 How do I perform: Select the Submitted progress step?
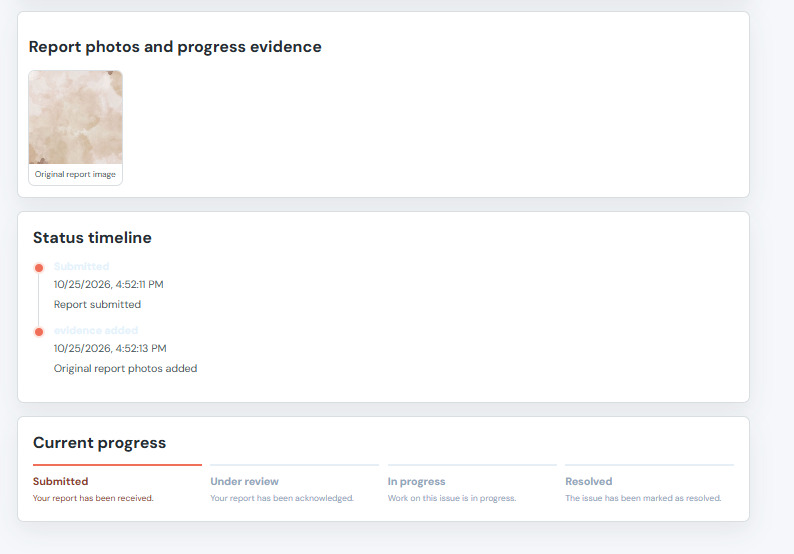[117, 484]
